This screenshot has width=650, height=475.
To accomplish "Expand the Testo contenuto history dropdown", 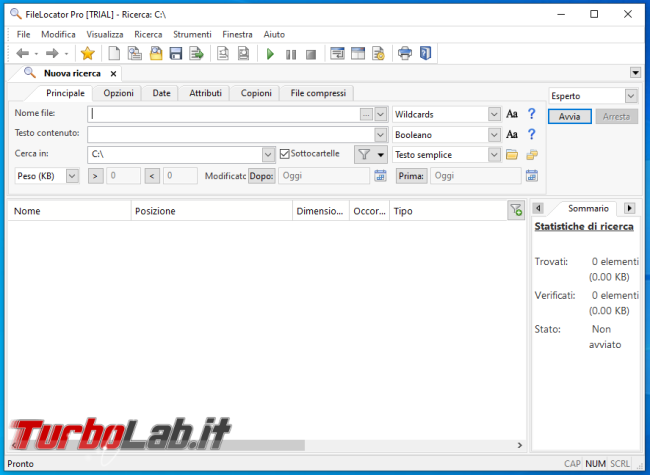I will click(x=381, y=135).
